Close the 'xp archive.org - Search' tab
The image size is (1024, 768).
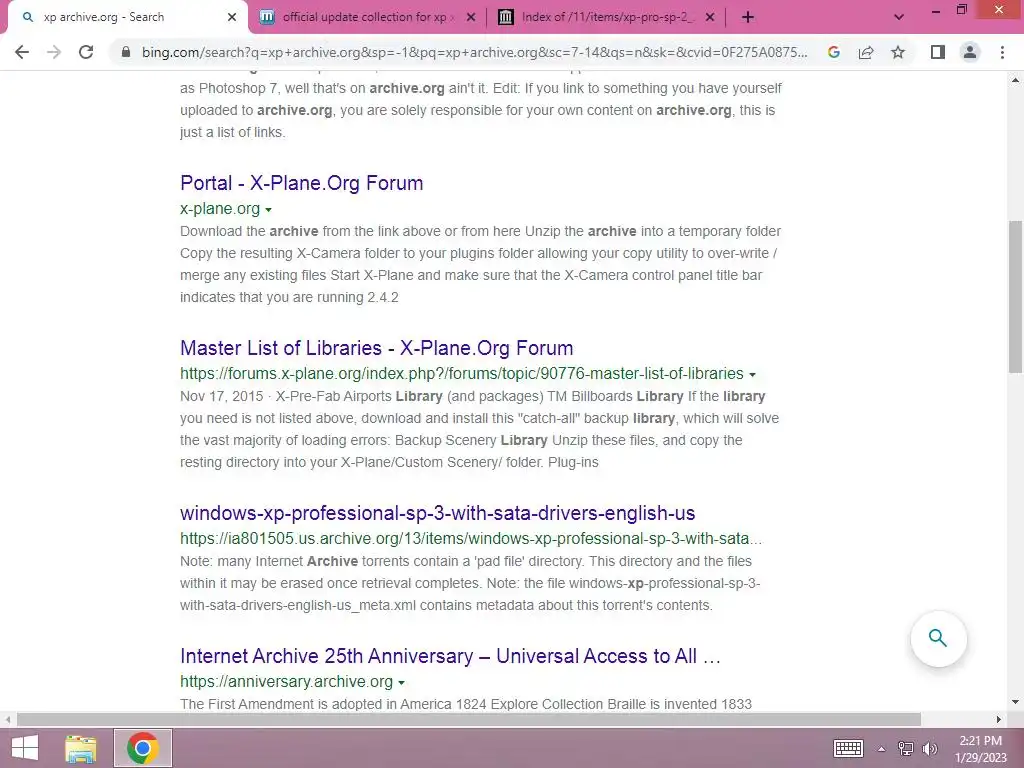click(232, 17)
